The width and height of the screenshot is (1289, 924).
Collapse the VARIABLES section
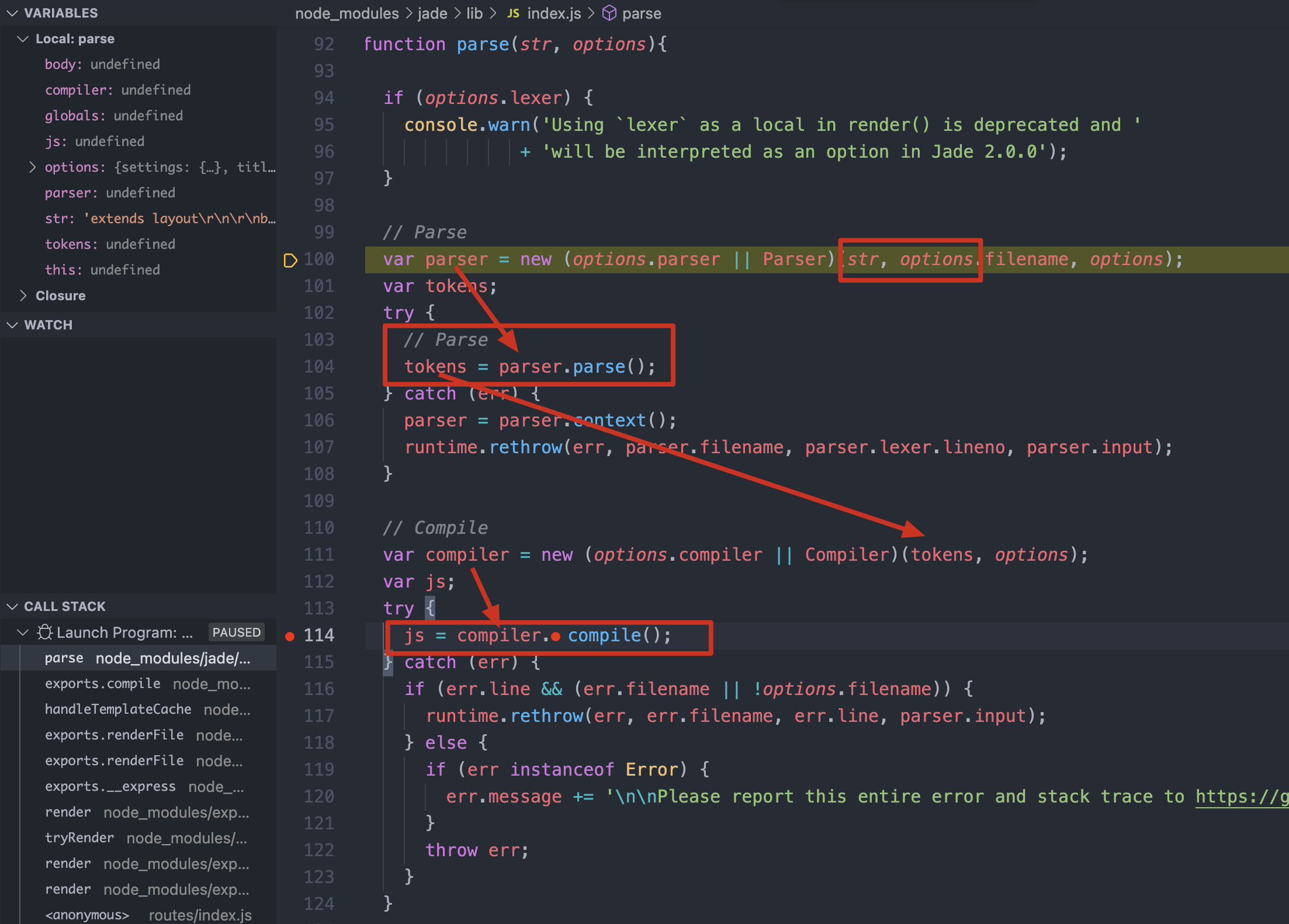coord(12,13)
